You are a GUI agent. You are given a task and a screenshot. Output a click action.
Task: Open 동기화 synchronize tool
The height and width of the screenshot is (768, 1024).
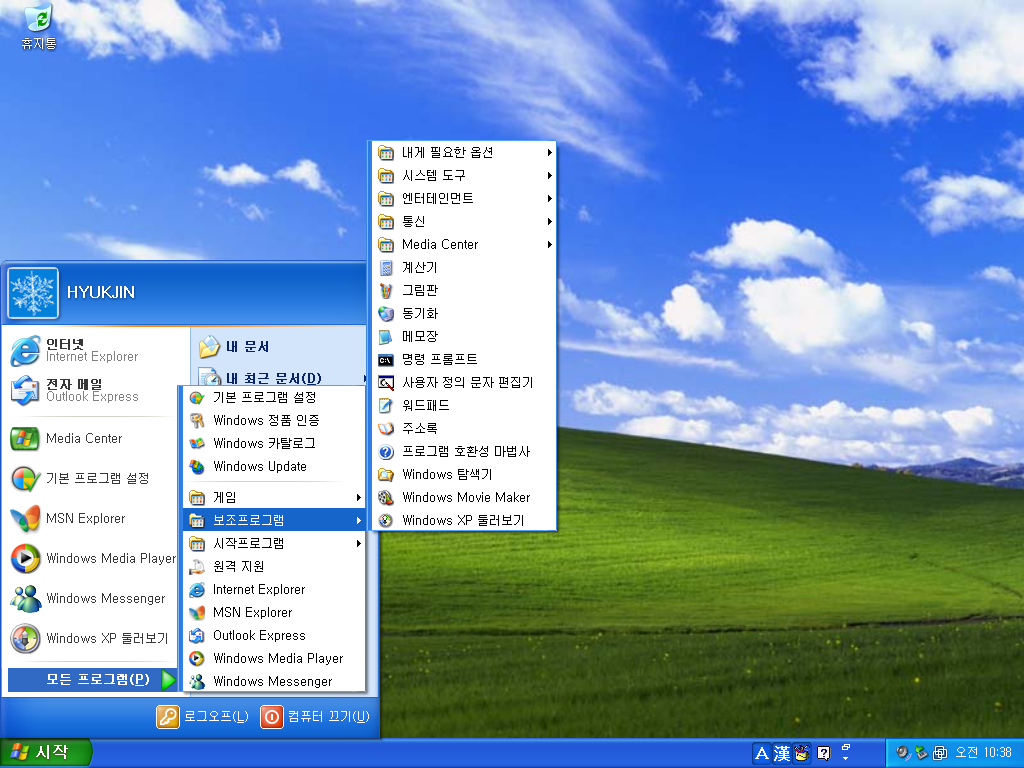(464, 313)
